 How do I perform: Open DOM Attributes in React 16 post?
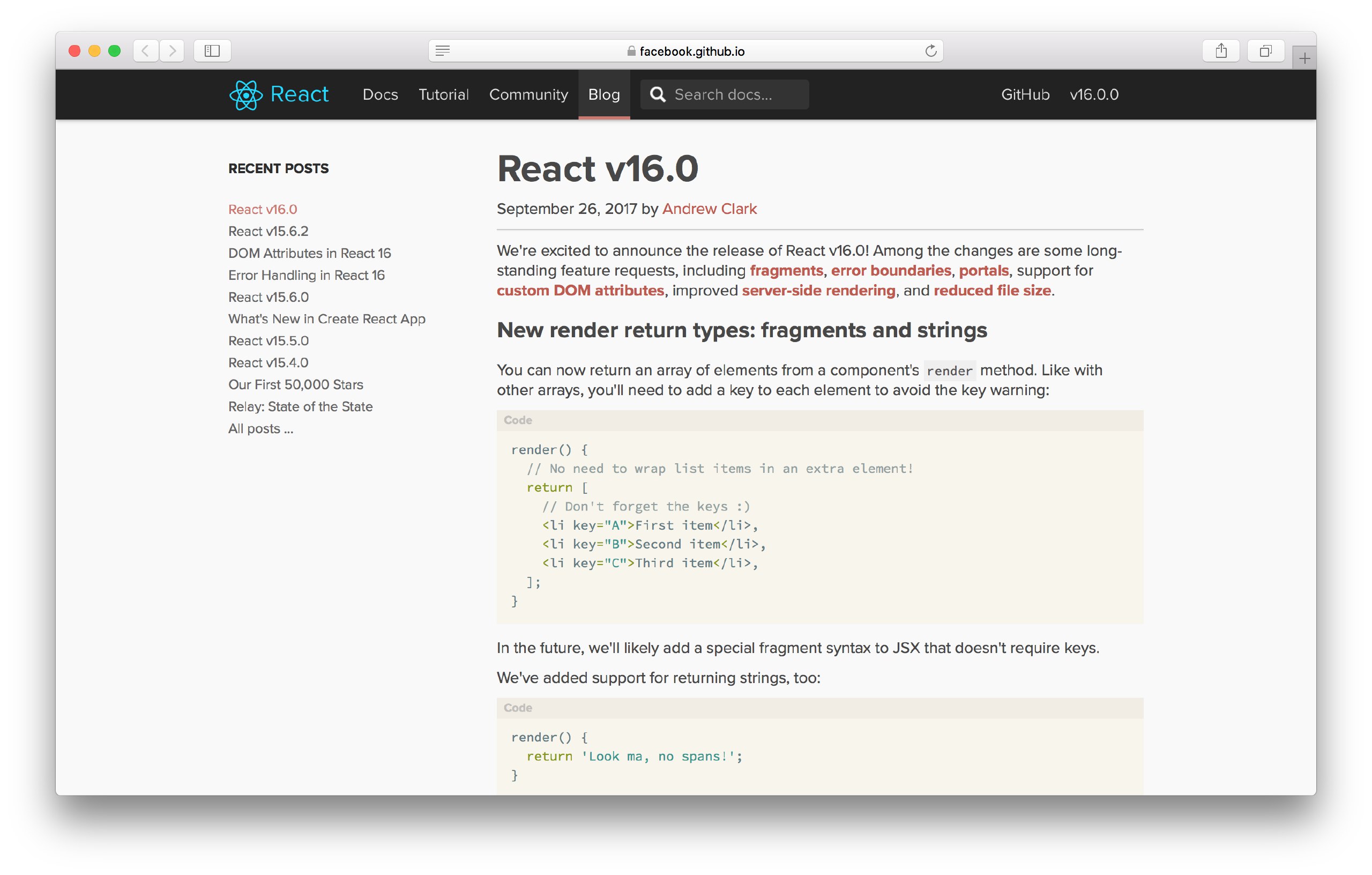(309, 253)
